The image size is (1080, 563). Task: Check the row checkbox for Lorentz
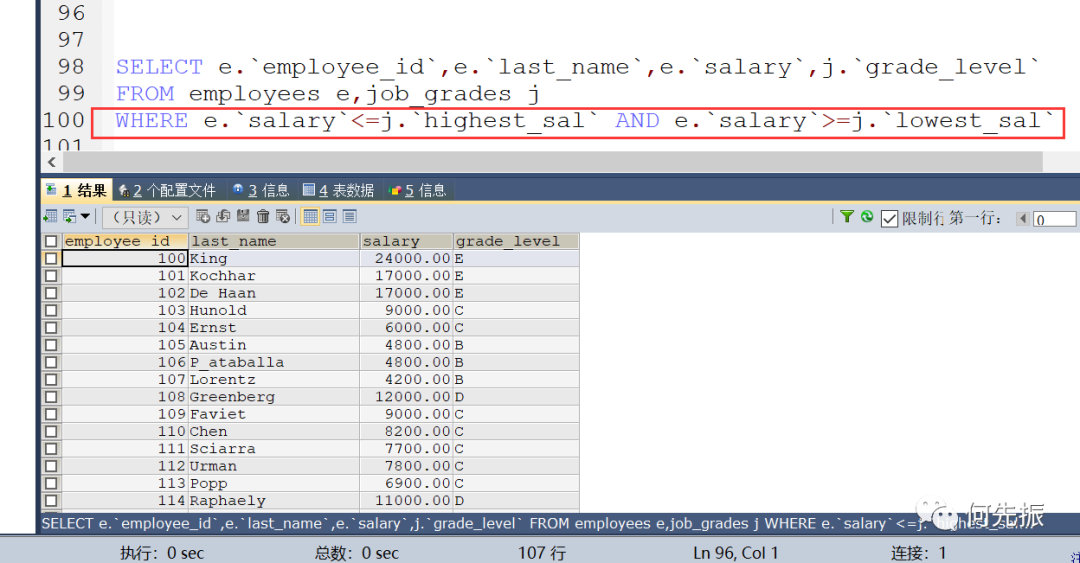(51, 380)
